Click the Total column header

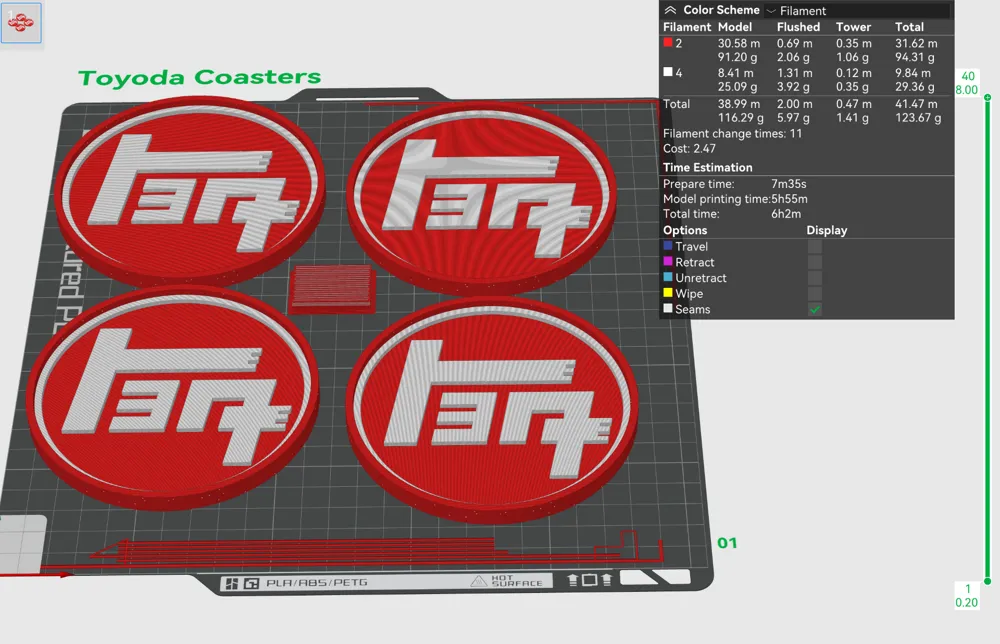click(909, 27)
